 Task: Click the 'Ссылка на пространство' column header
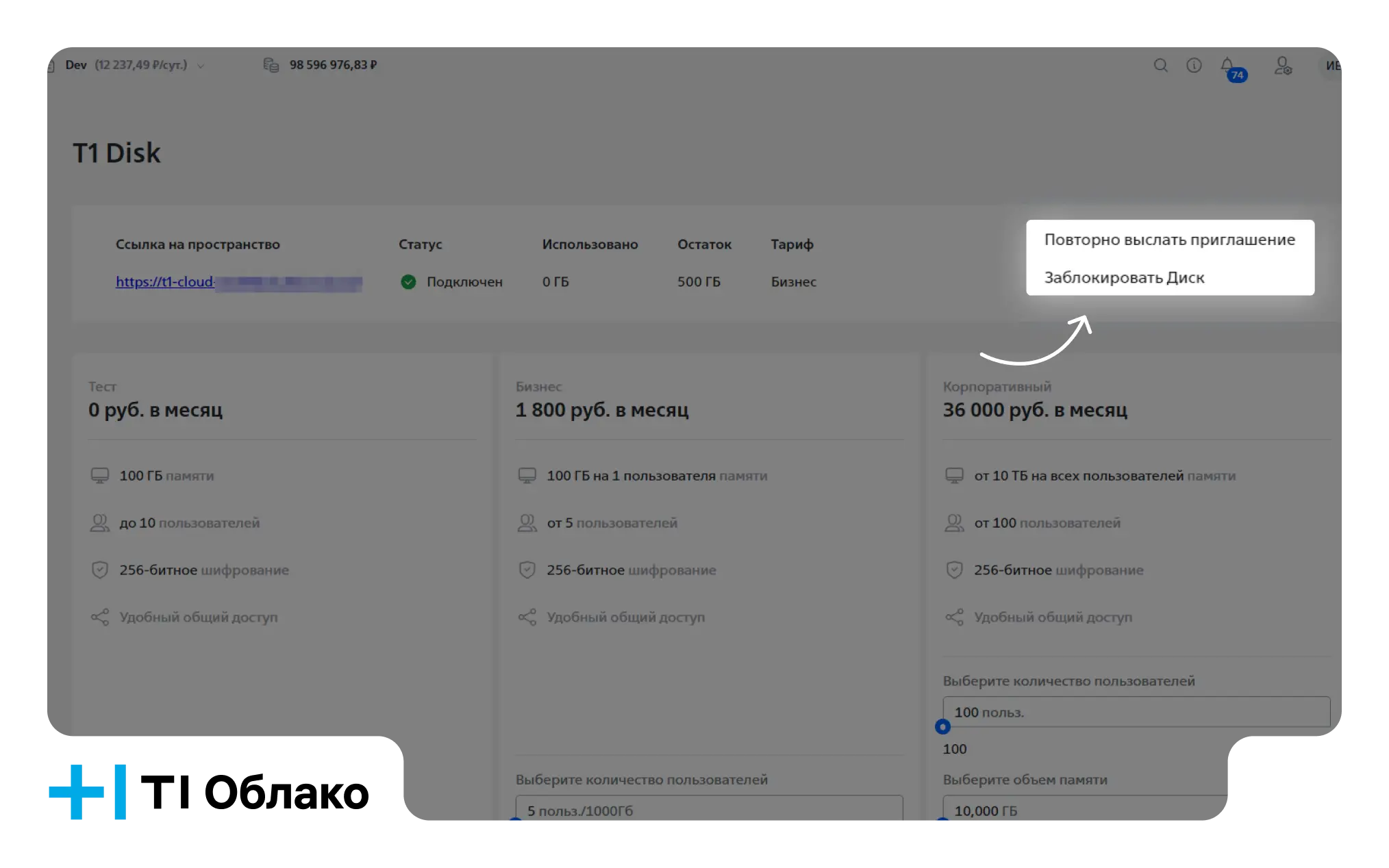[197, 244]
